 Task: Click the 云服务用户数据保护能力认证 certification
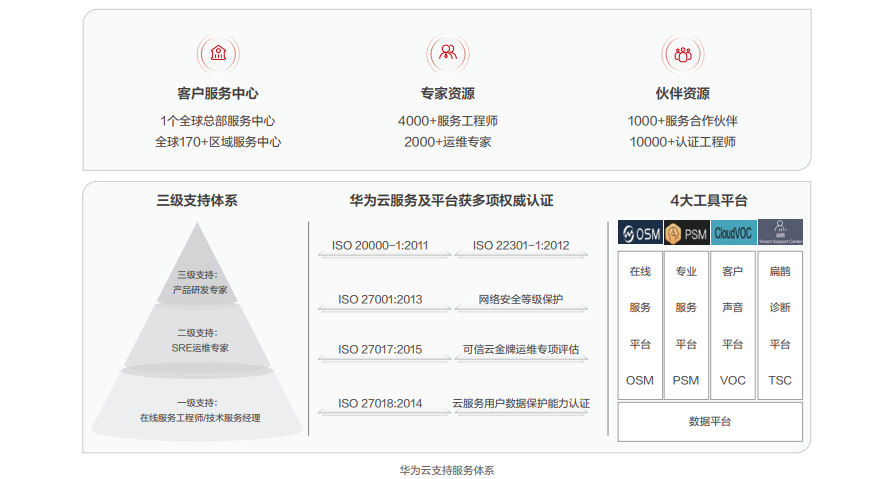[x=521, y=404]
